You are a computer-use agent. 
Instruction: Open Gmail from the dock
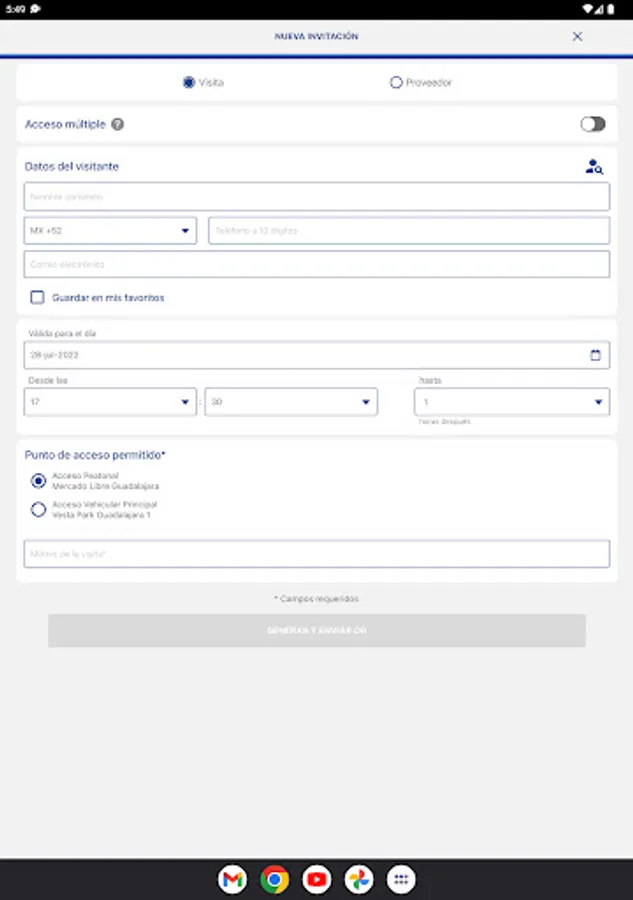(x=232, y=879)
